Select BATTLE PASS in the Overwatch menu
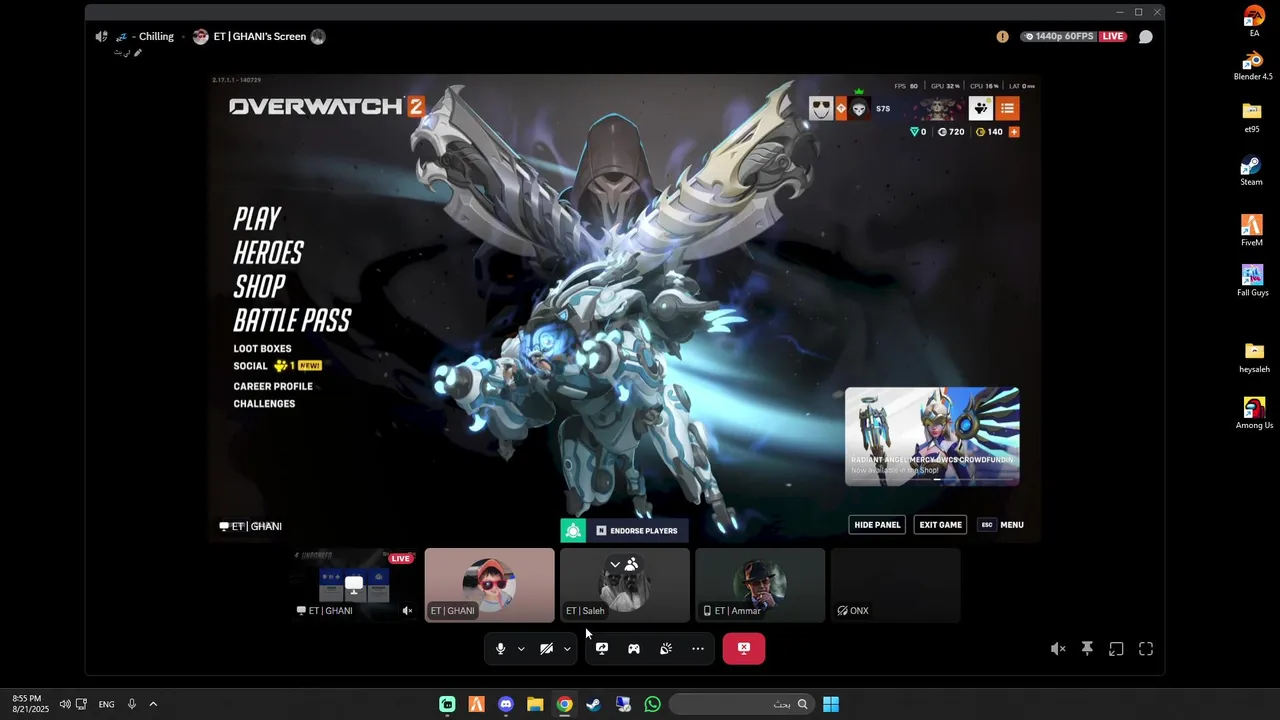 (x=292, y=321)
